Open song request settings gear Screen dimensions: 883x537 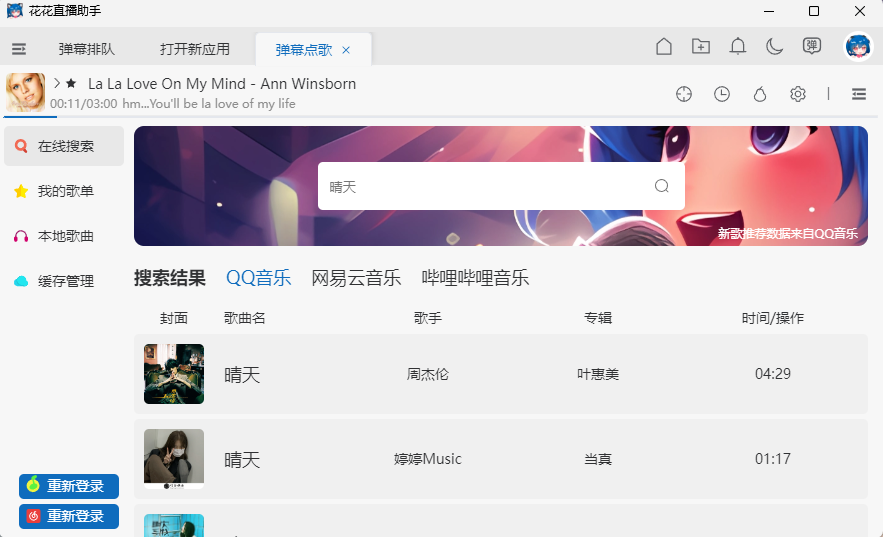coord(797,94)
